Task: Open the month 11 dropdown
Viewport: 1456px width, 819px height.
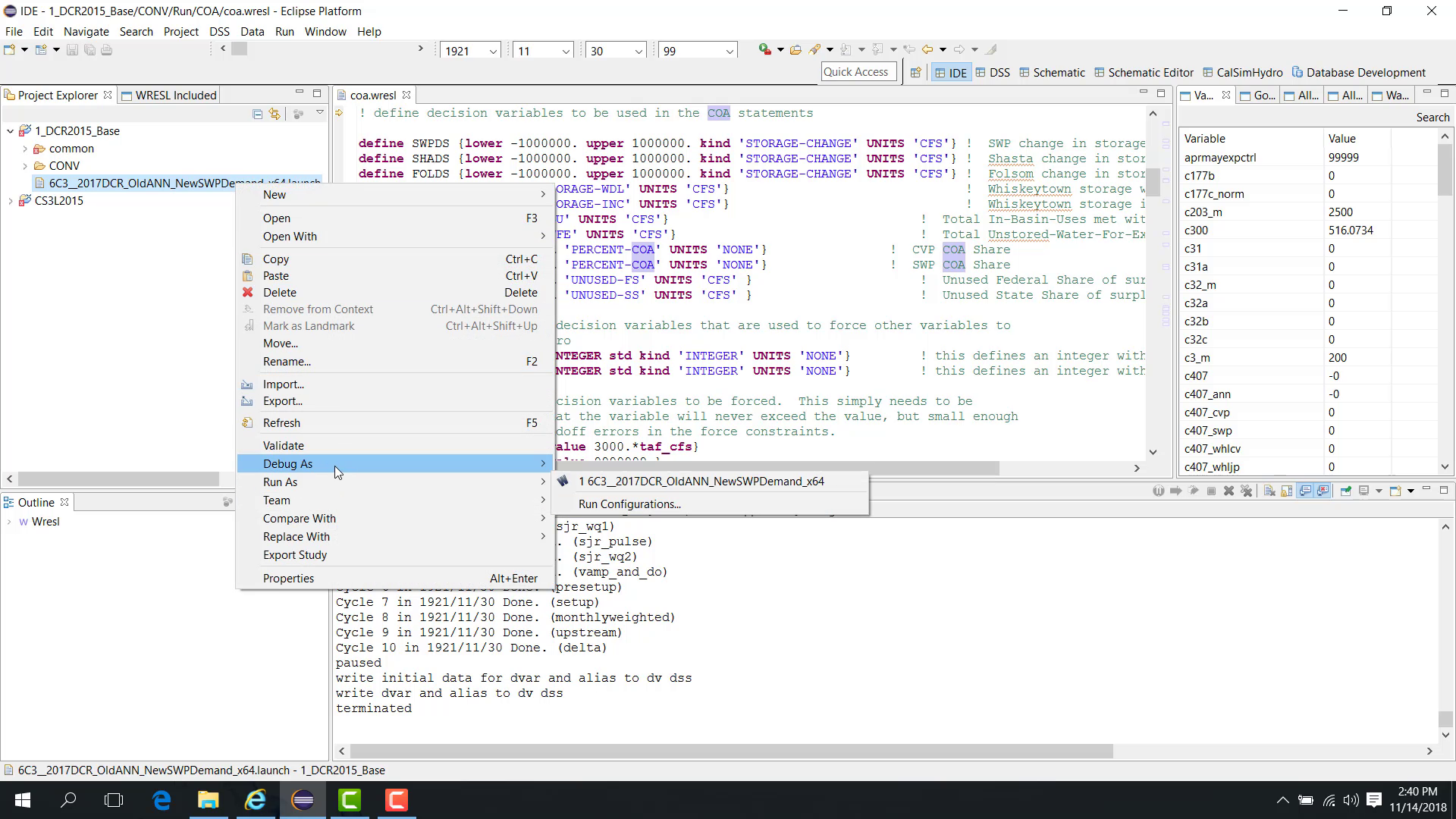Action: tap(566, 51)
